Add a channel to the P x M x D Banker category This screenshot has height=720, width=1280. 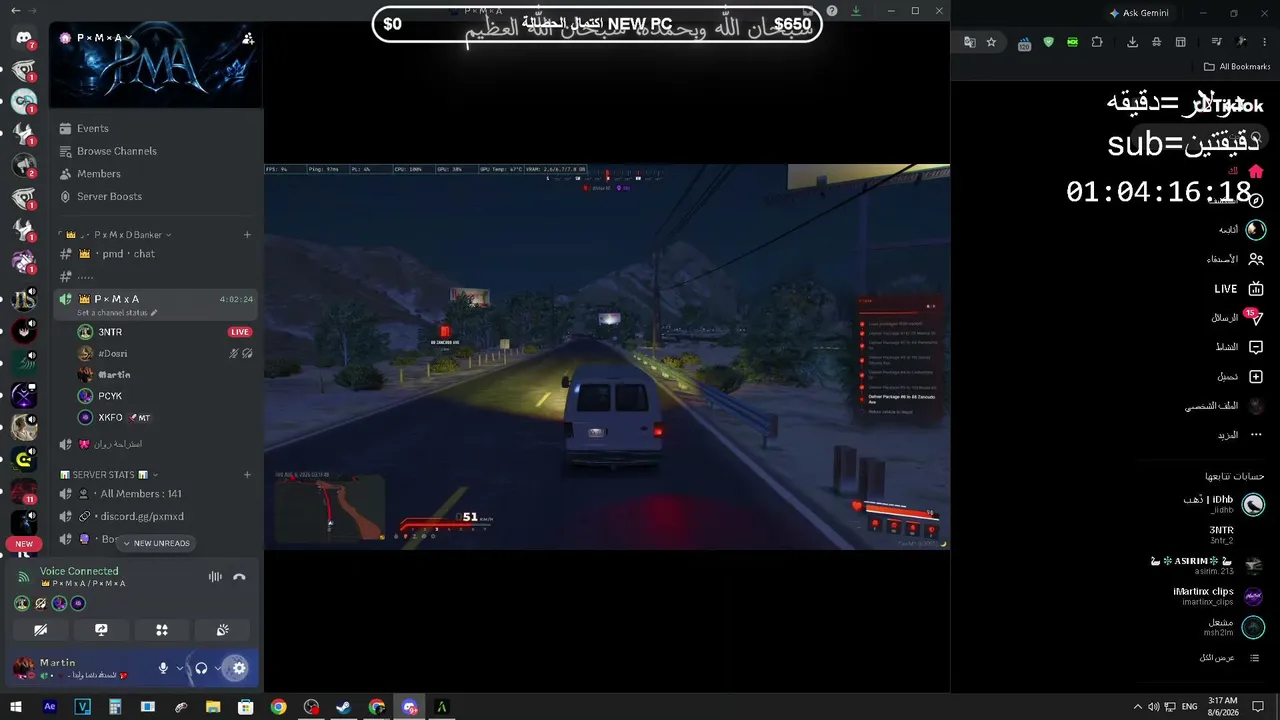click(x=247, y=235)
